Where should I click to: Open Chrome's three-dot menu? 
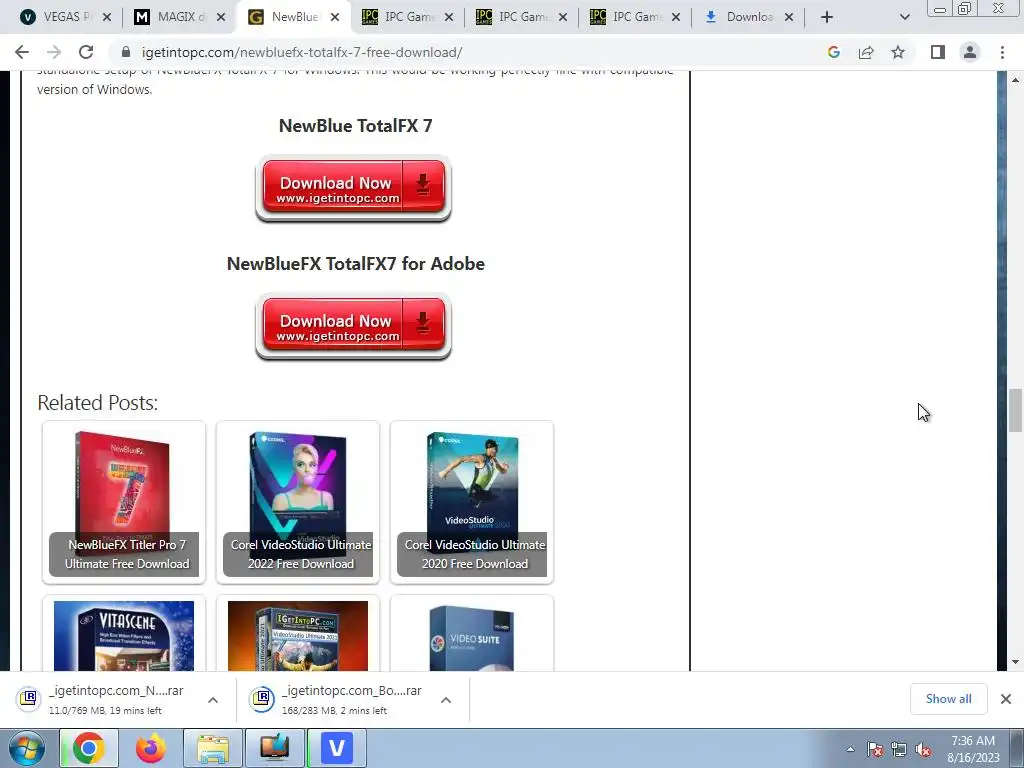1002,52
